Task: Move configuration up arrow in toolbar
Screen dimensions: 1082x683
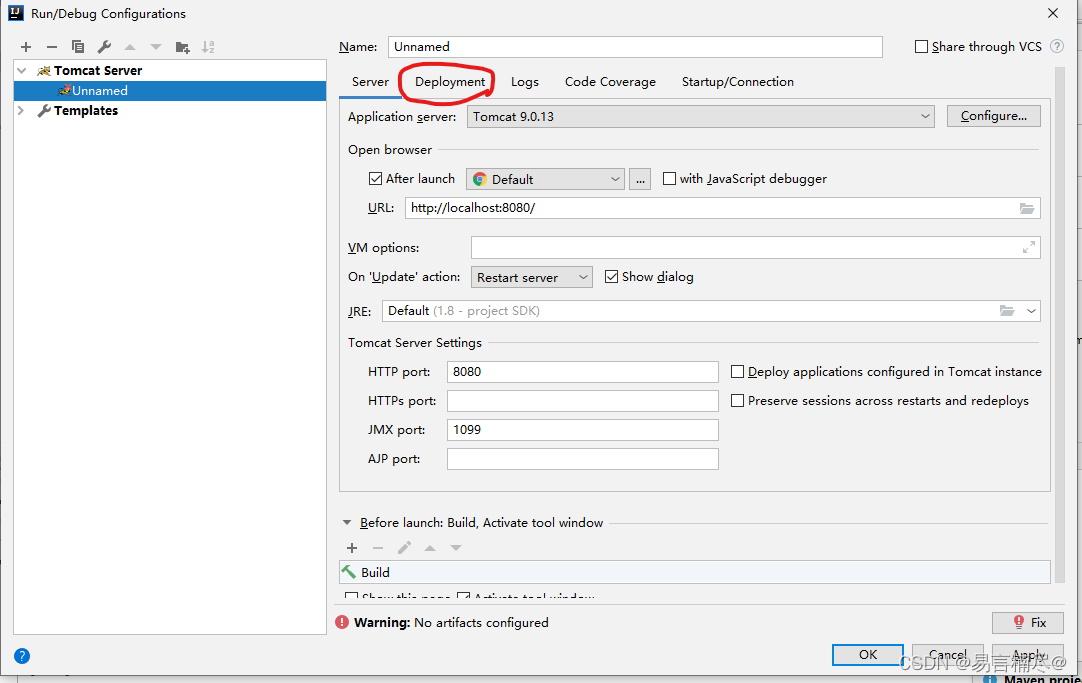Action: click(x=130, y=47)
